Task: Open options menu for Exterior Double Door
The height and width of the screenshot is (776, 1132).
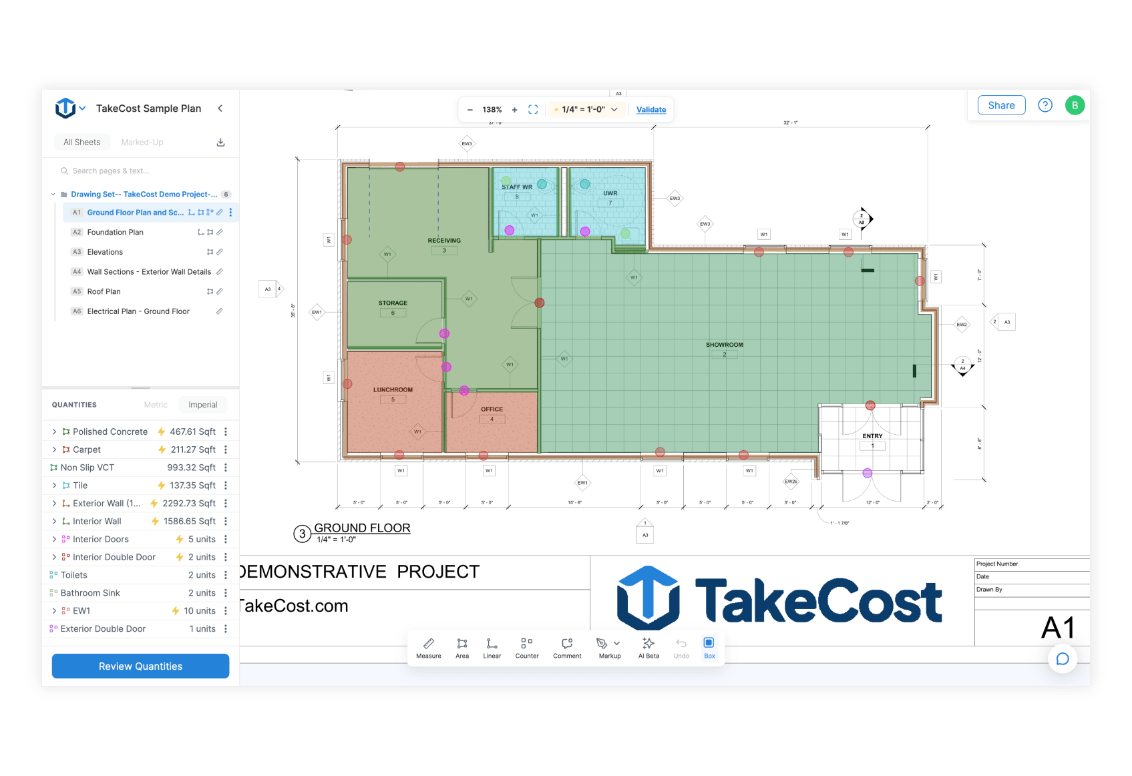Action: [x=226, y=629]
